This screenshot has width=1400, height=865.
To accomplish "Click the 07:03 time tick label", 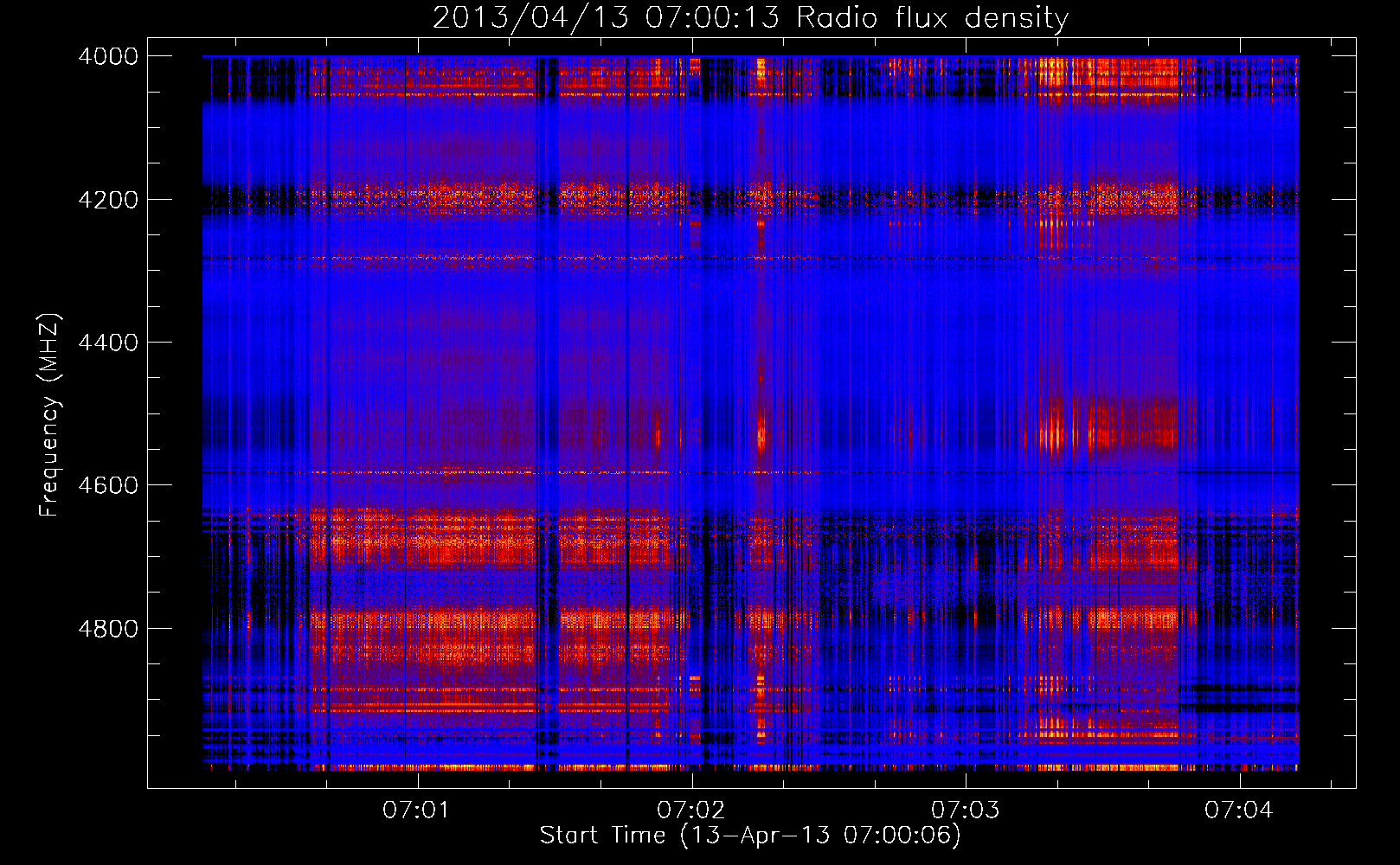I will pos(965,810).
